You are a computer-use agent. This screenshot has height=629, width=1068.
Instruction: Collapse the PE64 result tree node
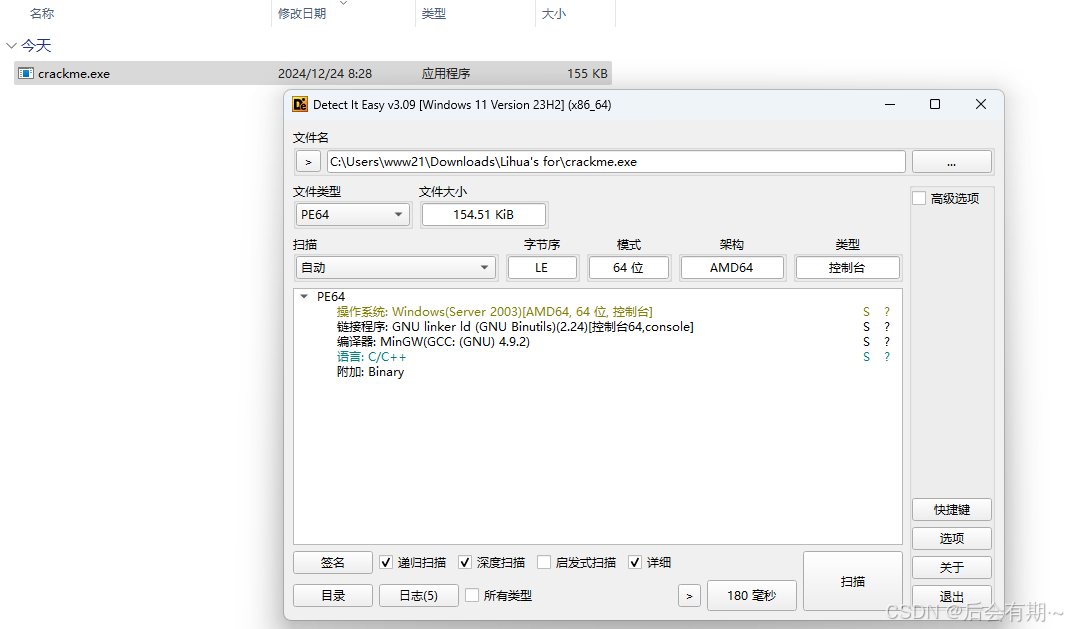pyautogui.click(x=303, y=296)
